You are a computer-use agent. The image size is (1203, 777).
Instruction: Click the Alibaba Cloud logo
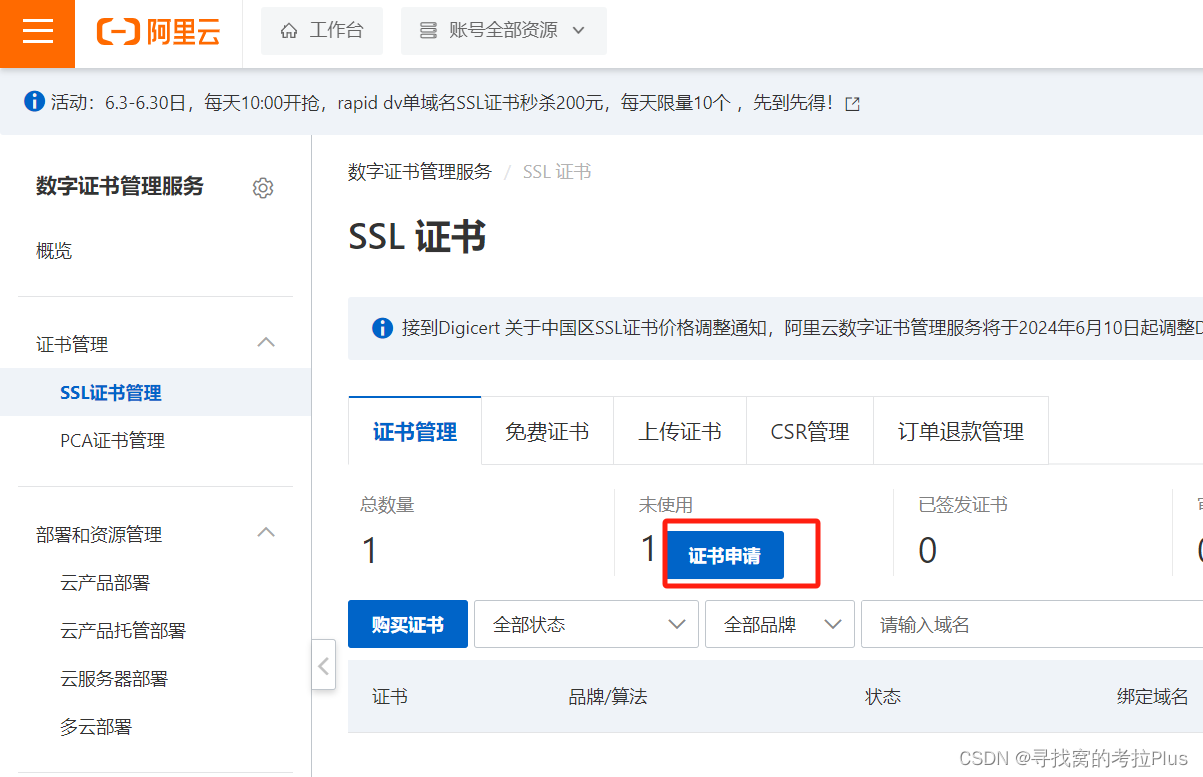[158, 32]
